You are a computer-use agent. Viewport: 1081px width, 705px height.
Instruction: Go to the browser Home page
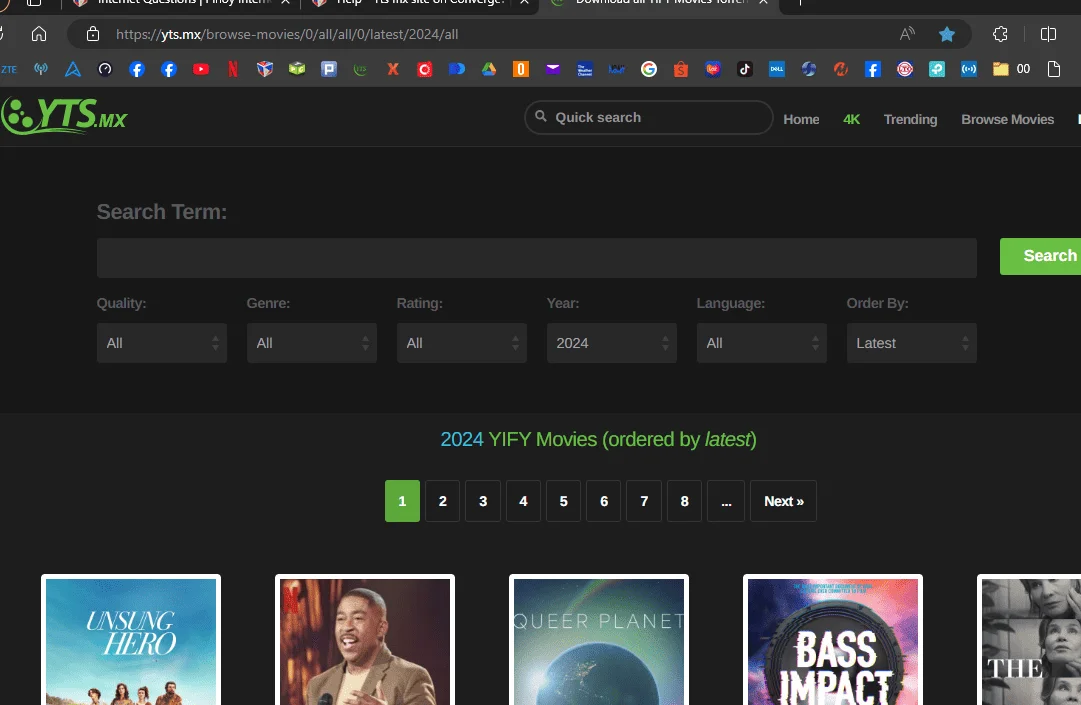click(x=39, y=34)
